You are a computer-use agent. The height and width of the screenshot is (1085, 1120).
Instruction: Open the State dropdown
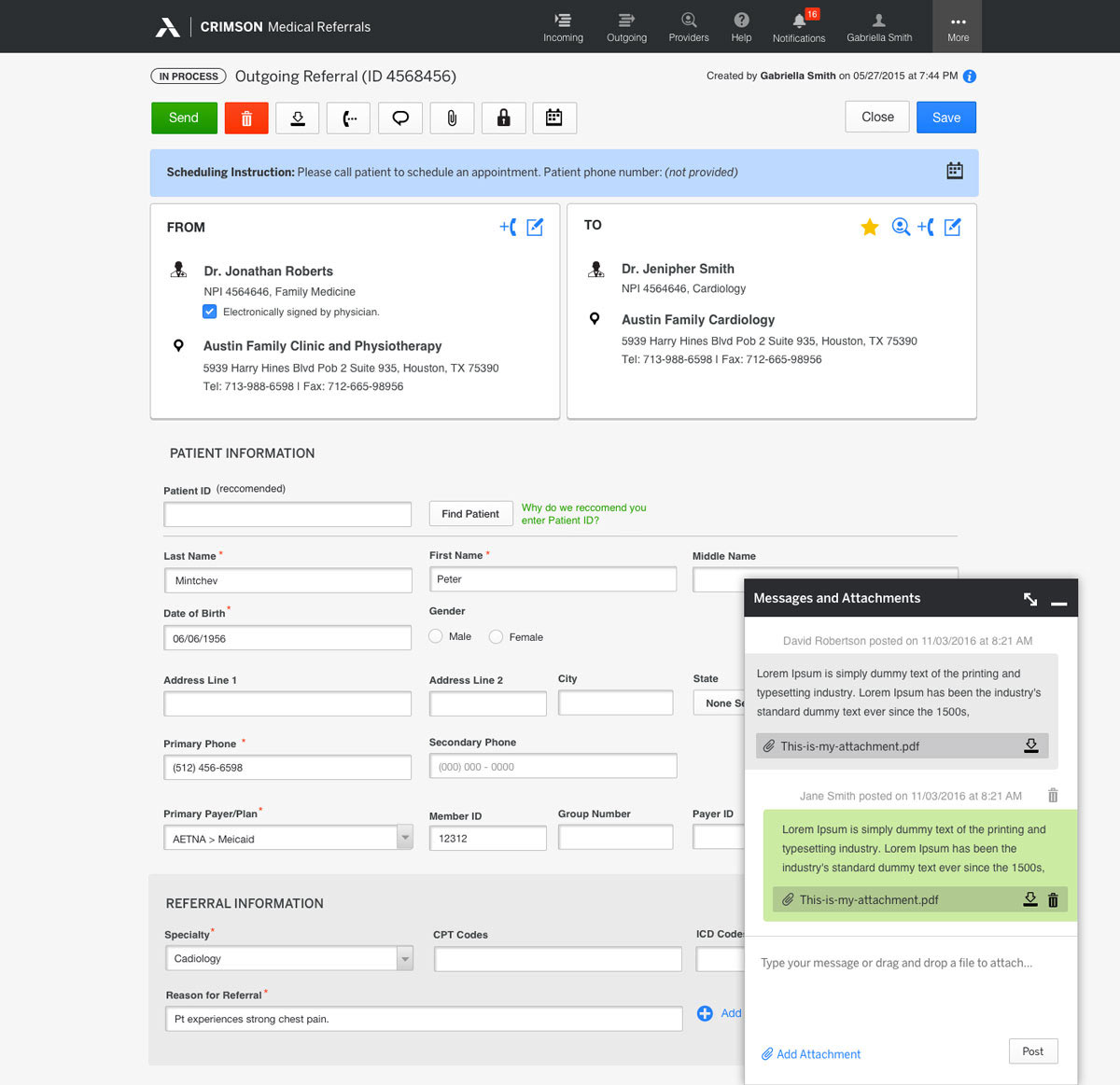(x=719, y=703)
